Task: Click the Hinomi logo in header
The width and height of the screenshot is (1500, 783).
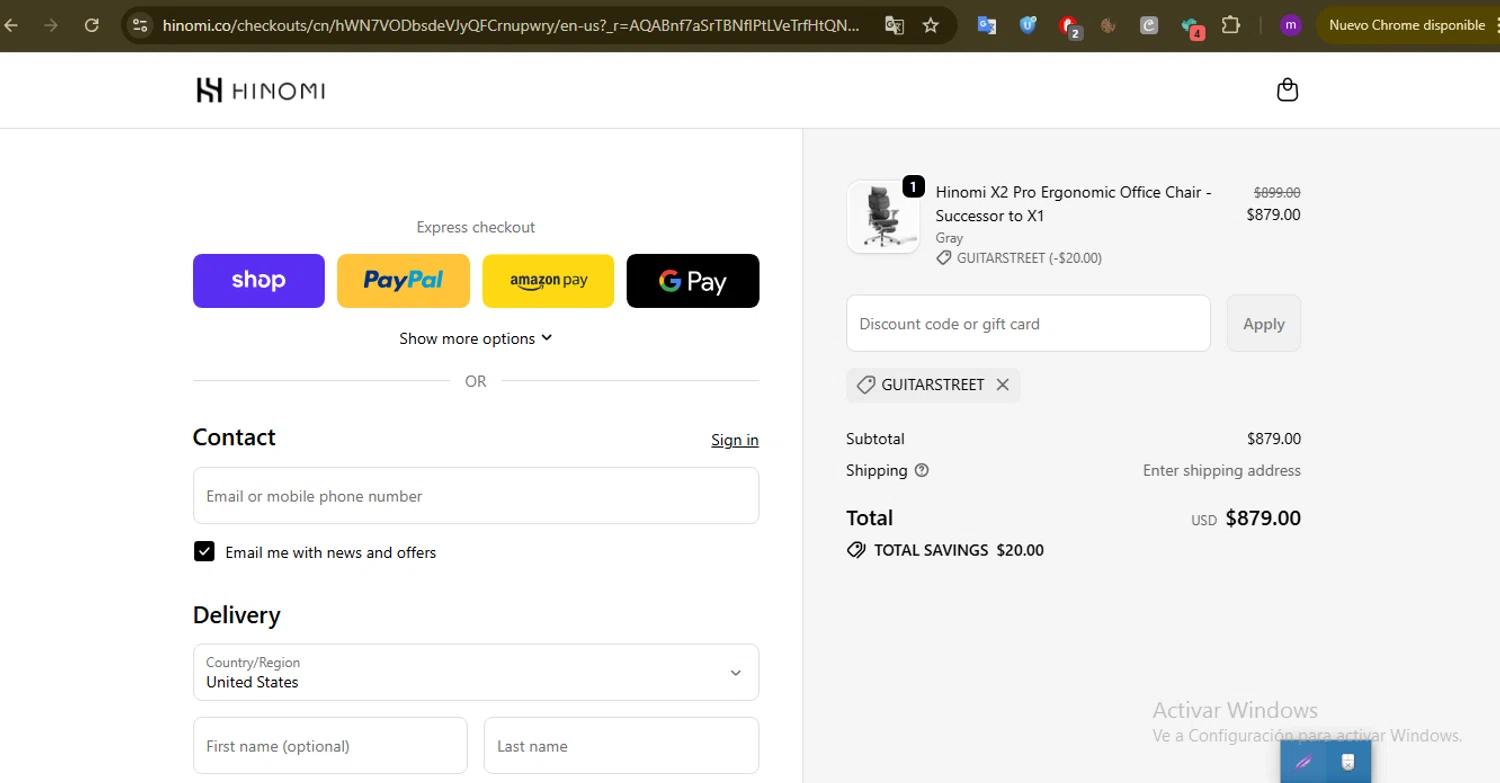Action: (x=260, y=90)
